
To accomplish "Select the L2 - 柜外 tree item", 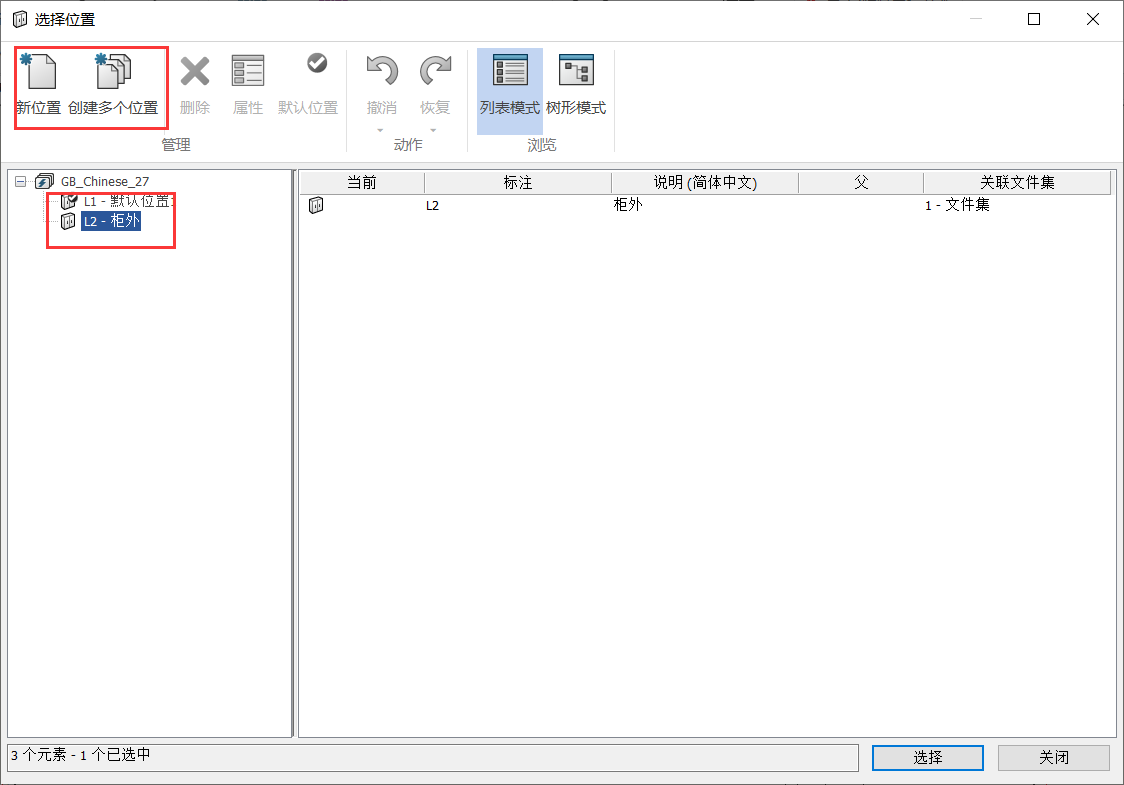I will (111, 221).
